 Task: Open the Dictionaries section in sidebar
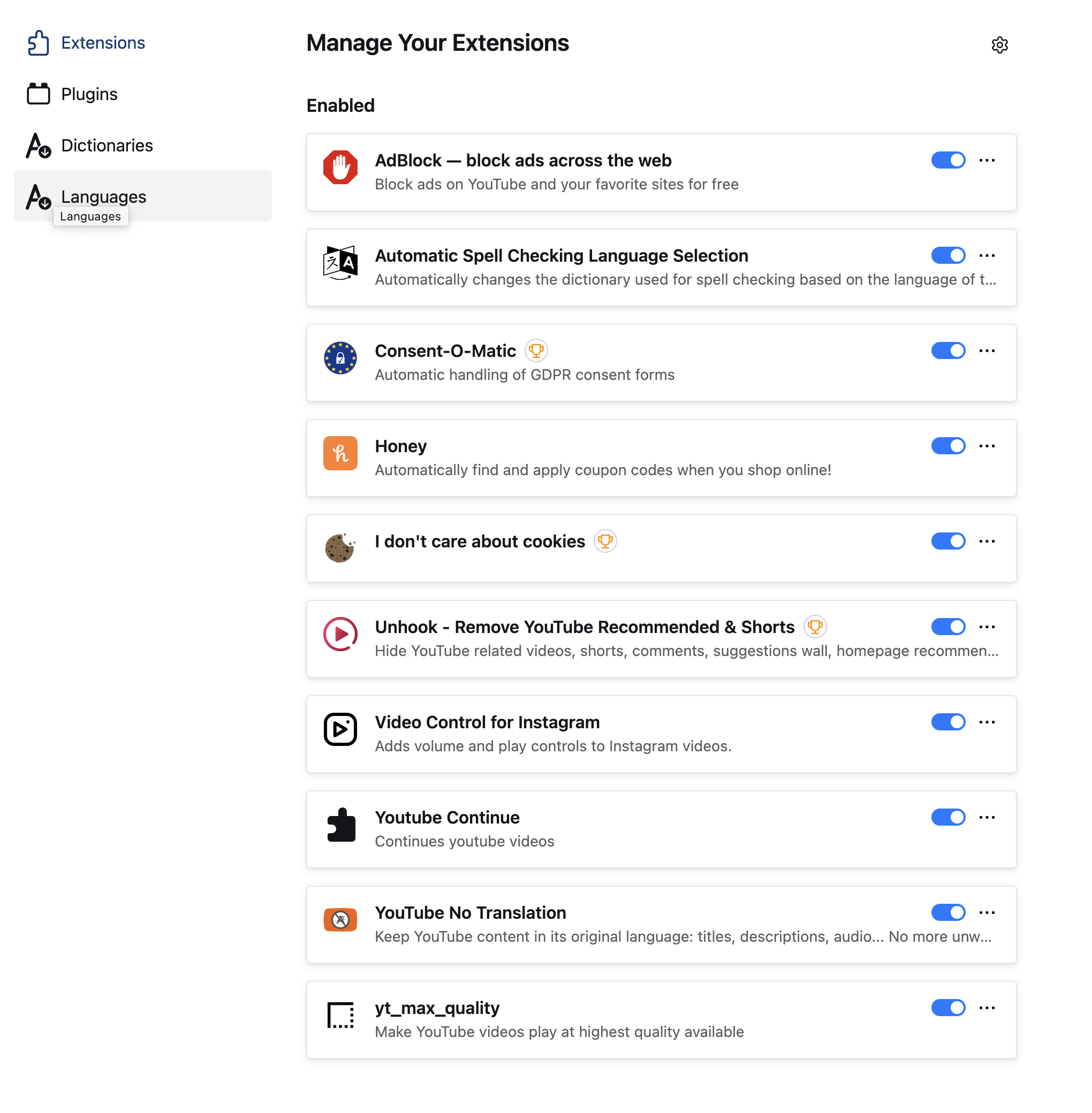[107, 145]
